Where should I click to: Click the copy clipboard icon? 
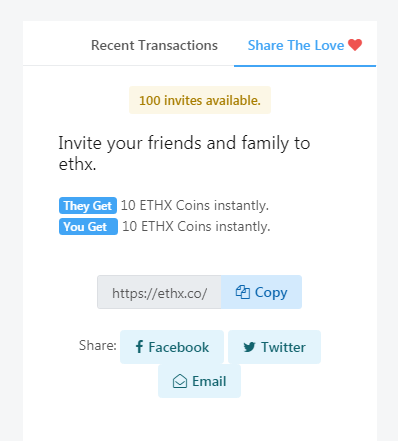243,292
